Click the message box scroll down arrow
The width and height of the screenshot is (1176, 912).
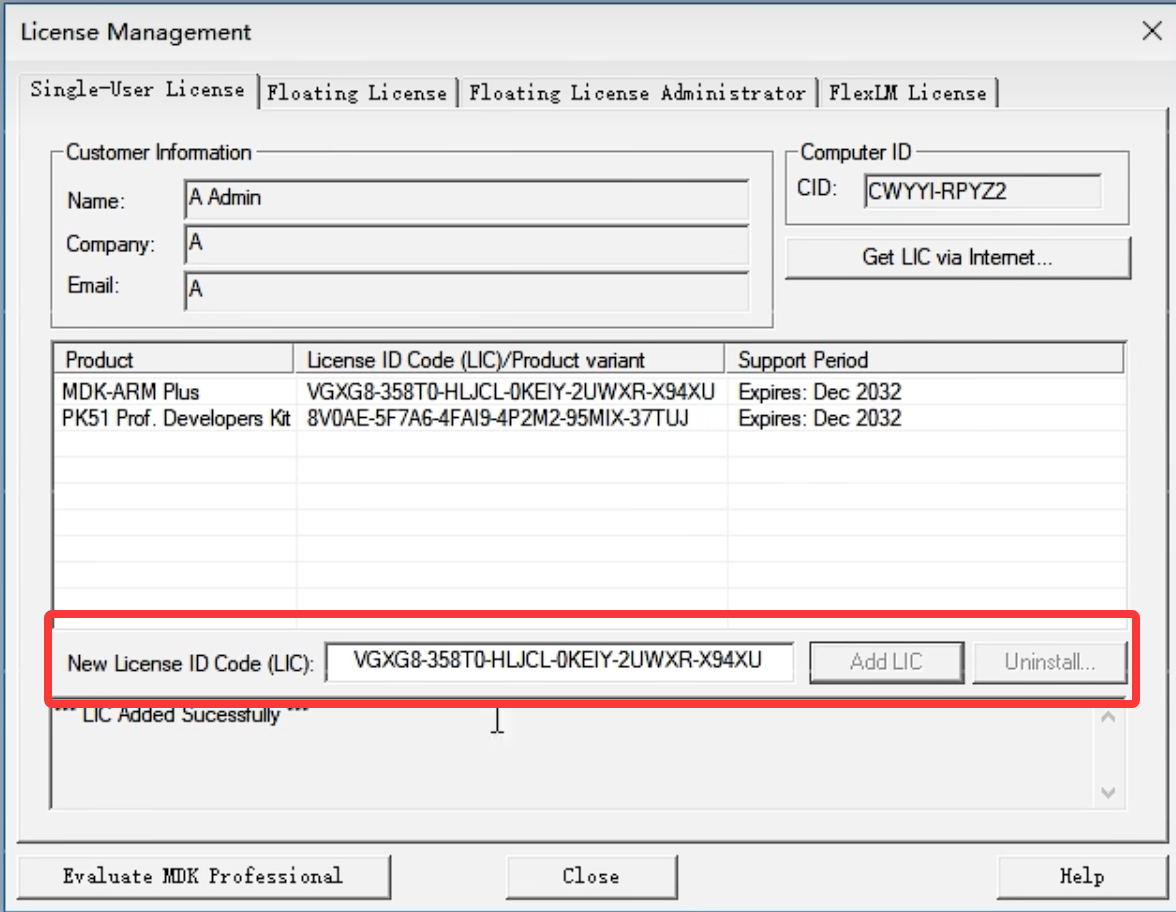tap(1108, 793)
